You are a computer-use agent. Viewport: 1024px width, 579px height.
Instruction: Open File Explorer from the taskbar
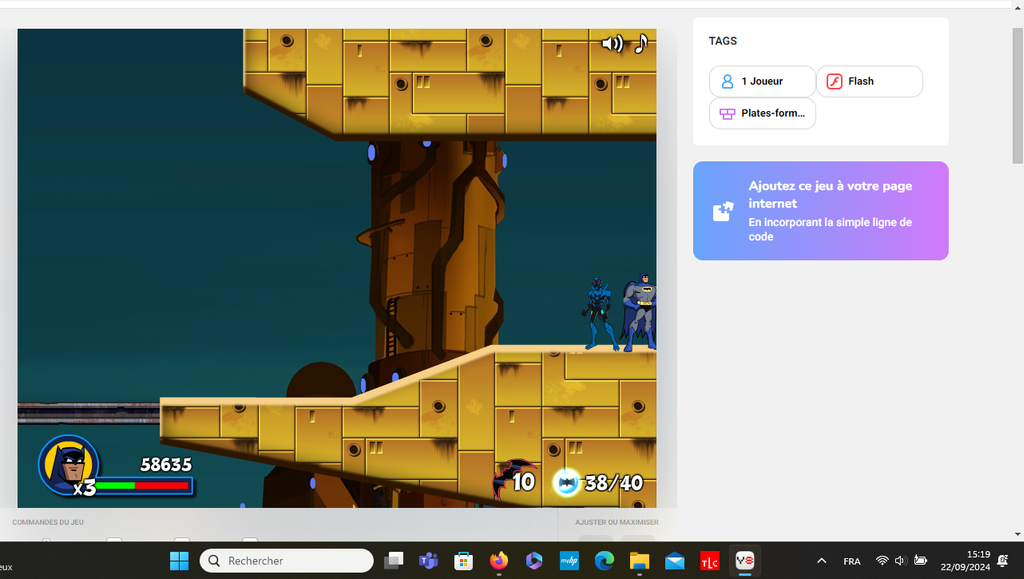(639, 561)
